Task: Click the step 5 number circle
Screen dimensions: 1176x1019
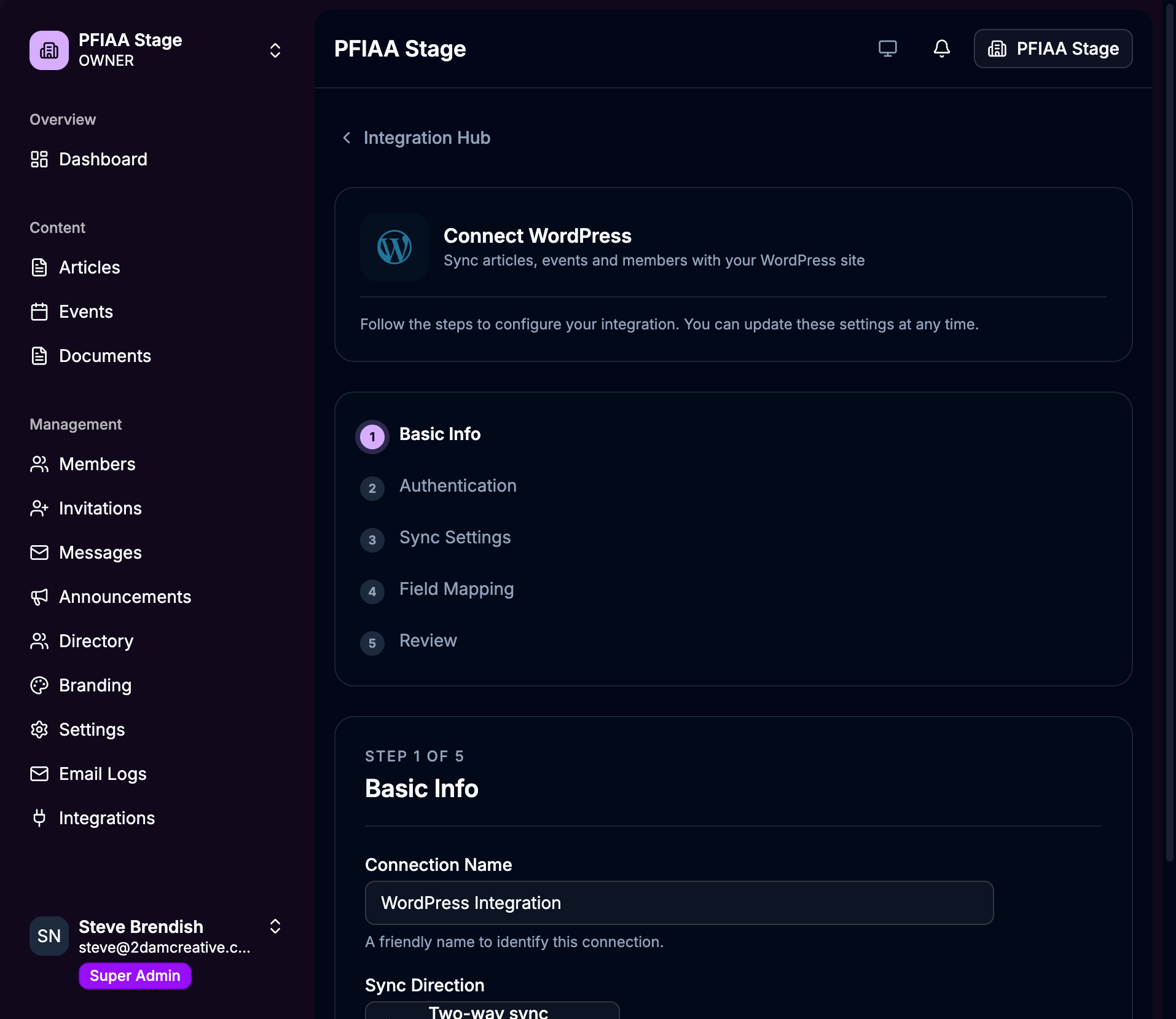Action: (372, 643)
